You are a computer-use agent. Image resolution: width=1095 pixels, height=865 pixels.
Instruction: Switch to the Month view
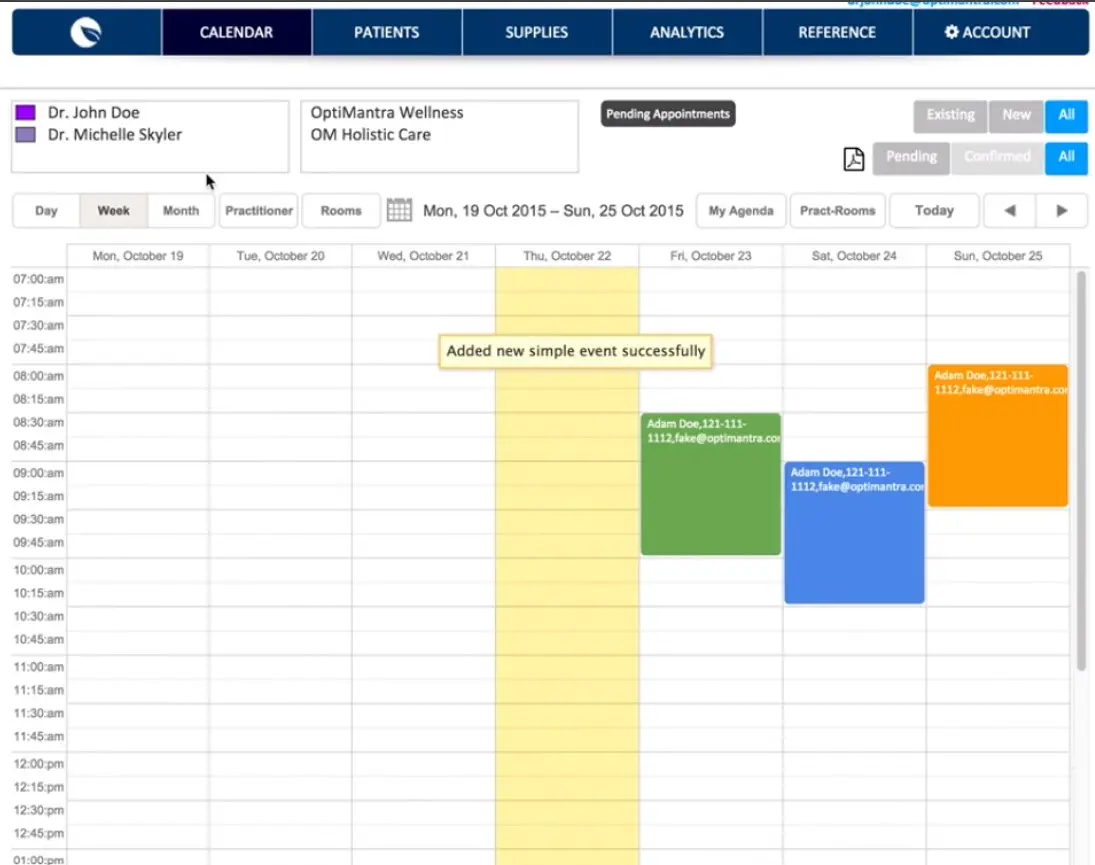click(181, 211)
